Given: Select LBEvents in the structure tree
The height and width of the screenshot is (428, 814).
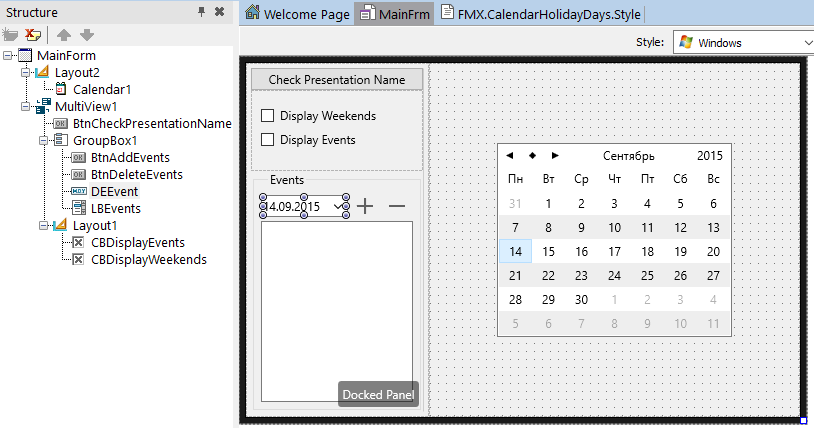Looking at the screenshot, I should pyautogui.click(x=116, y=208).
